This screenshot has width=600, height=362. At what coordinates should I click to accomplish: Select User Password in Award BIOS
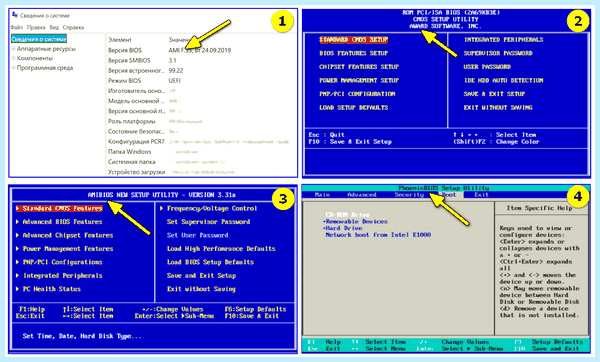487,67
